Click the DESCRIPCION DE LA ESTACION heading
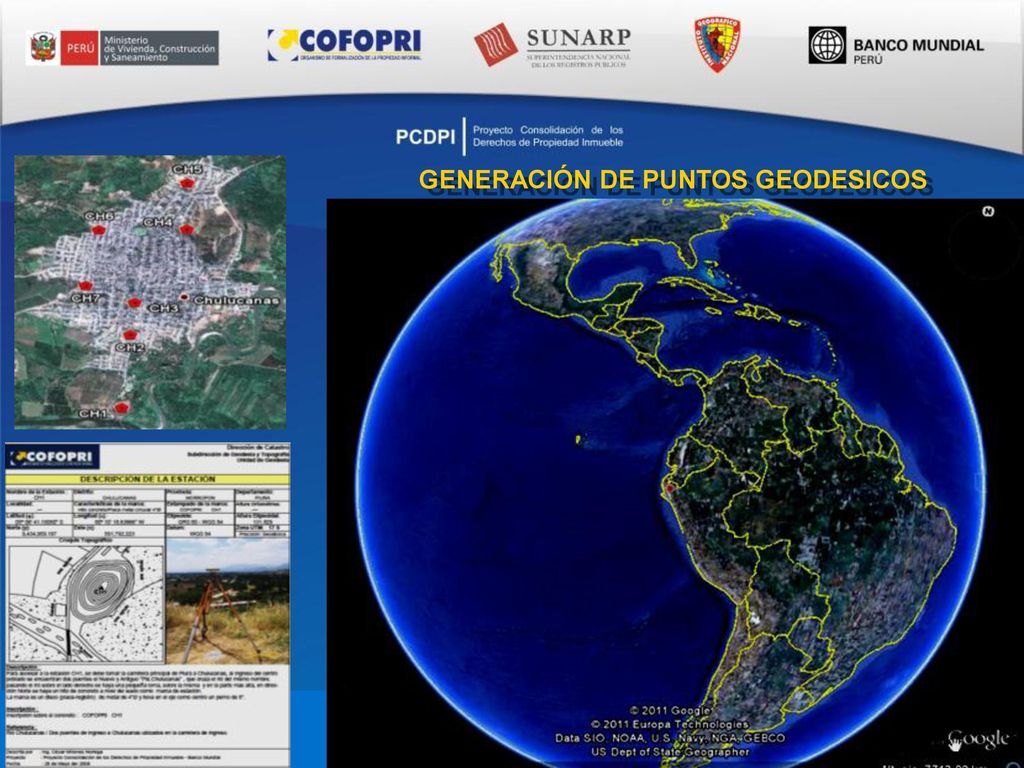Screen dimensions: 1024x768 pos(148,479)
